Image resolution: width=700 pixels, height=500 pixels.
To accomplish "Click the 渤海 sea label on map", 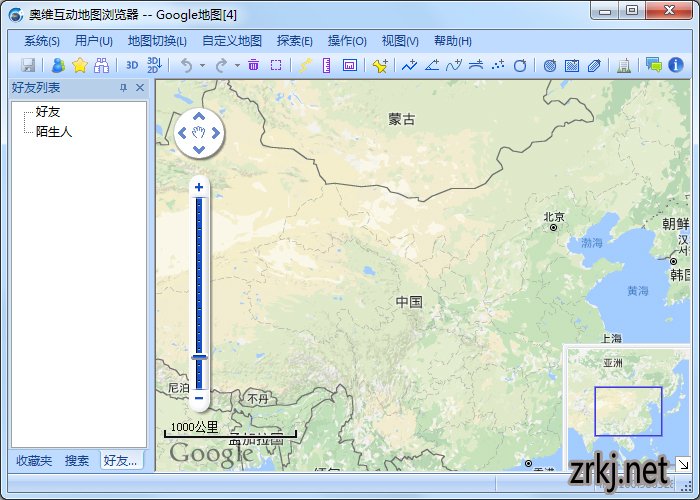I will coord(592,243).
